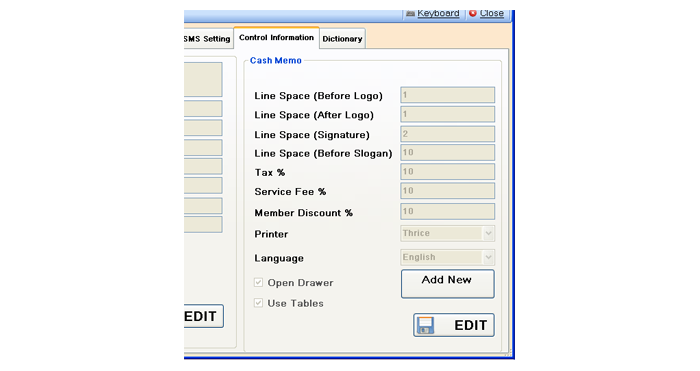Click Line Space (Before Logo) field
The width and height of the screenshot is (700, 371).
[447, 95]
